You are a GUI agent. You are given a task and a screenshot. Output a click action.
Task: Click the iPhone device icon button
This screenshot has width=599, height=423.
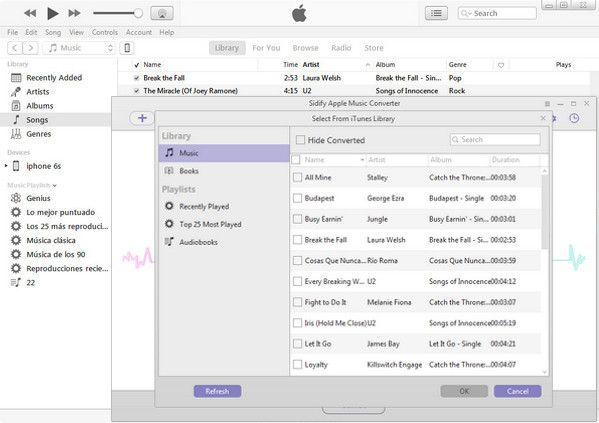(127, 48)
